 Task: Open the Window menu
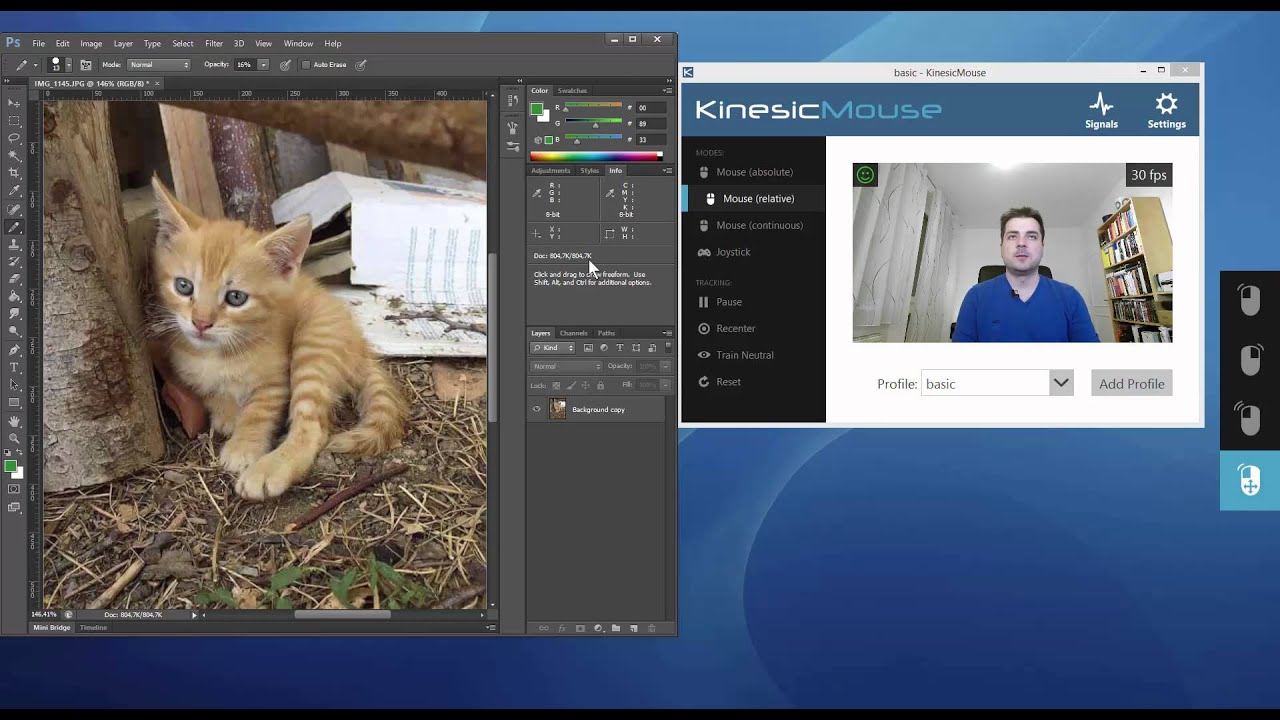tap(298, 44)
